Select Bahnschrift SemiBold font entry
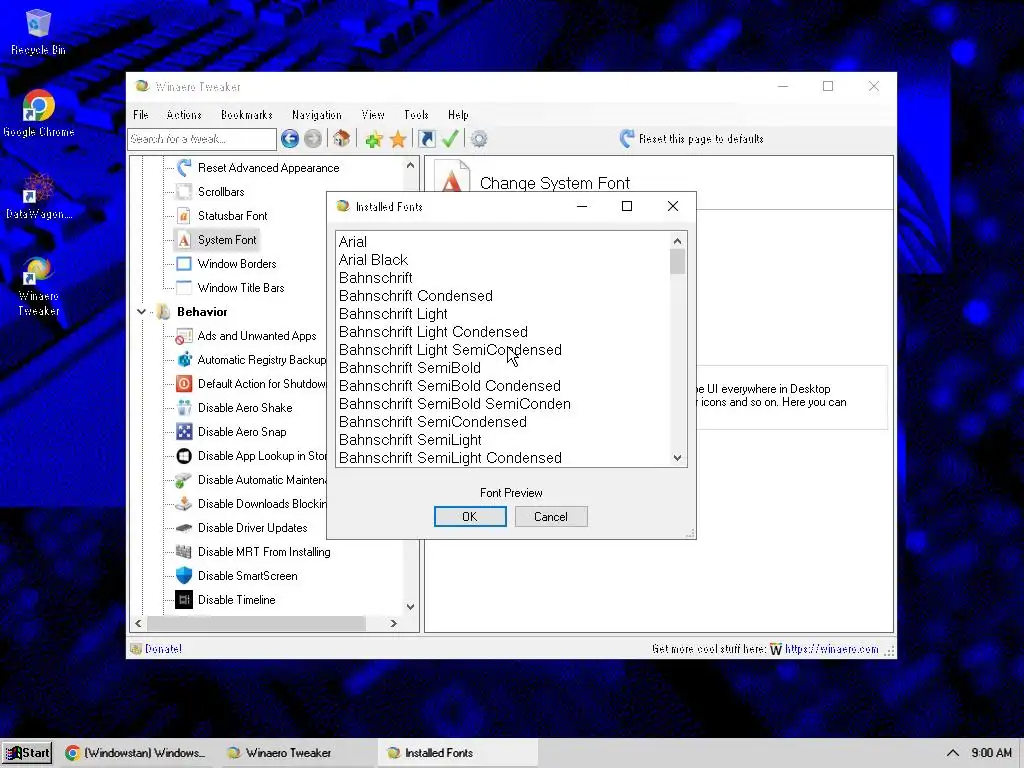Screen dimensions: 1024x768 coord(409,368)
